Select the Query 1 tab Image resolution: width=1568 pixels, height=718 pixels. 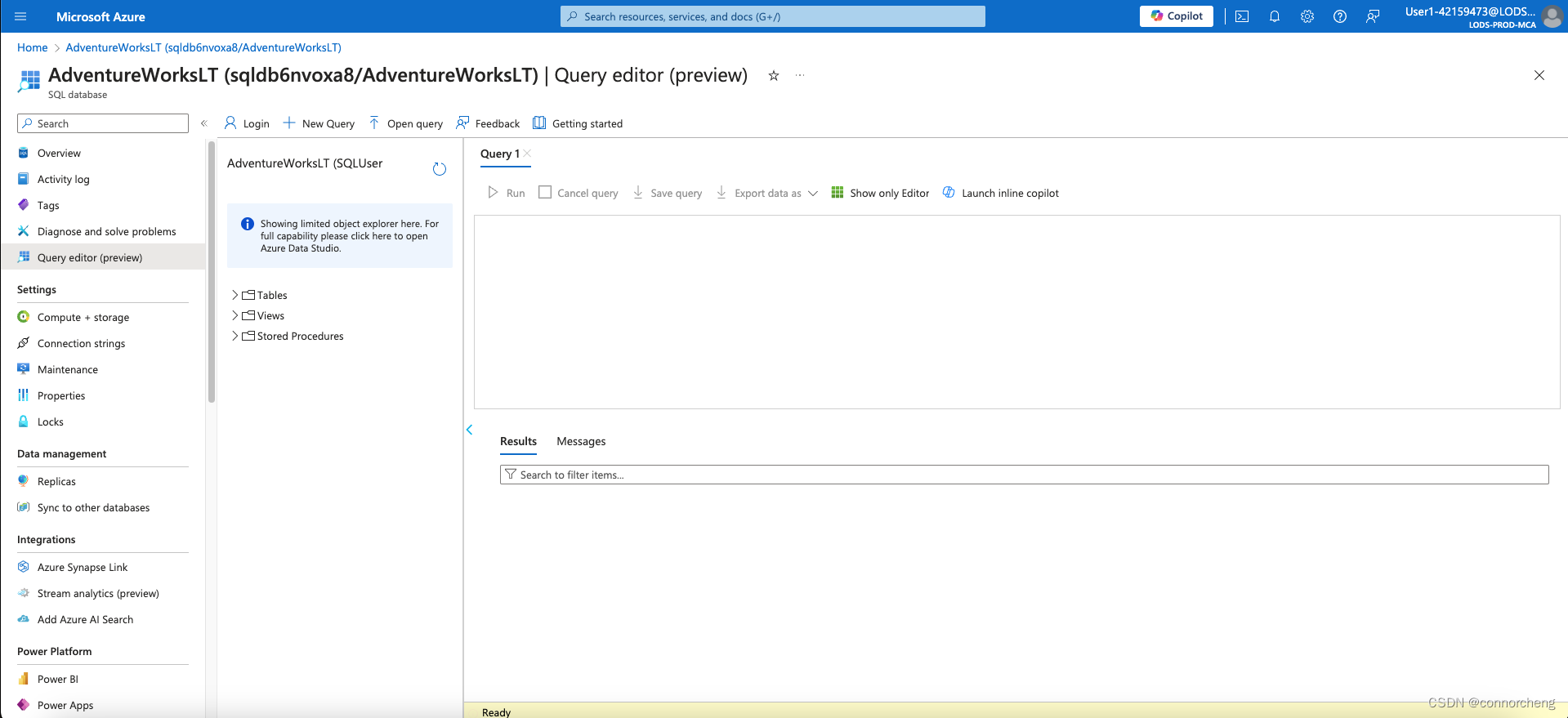coord(500,154)
